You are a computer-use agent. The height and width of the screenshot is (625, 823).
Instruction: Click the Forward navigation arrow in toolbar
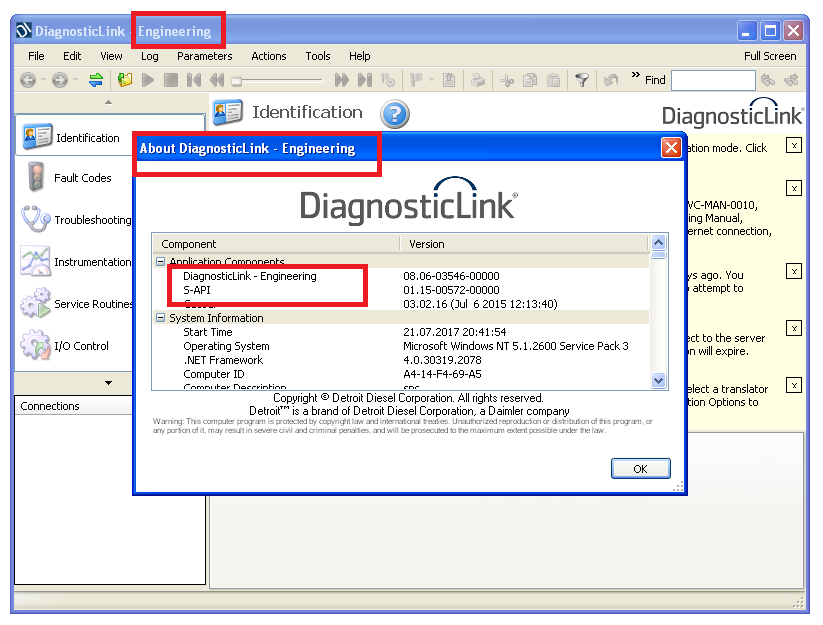tap(60, 80)
